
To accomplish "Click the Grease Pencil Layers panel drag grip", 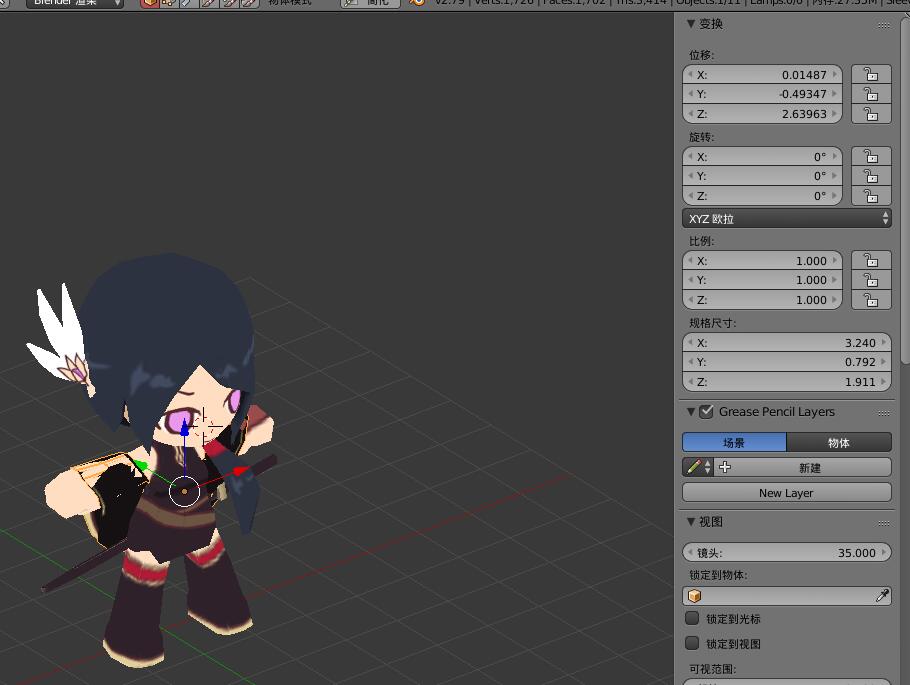I will click(884, 413).
